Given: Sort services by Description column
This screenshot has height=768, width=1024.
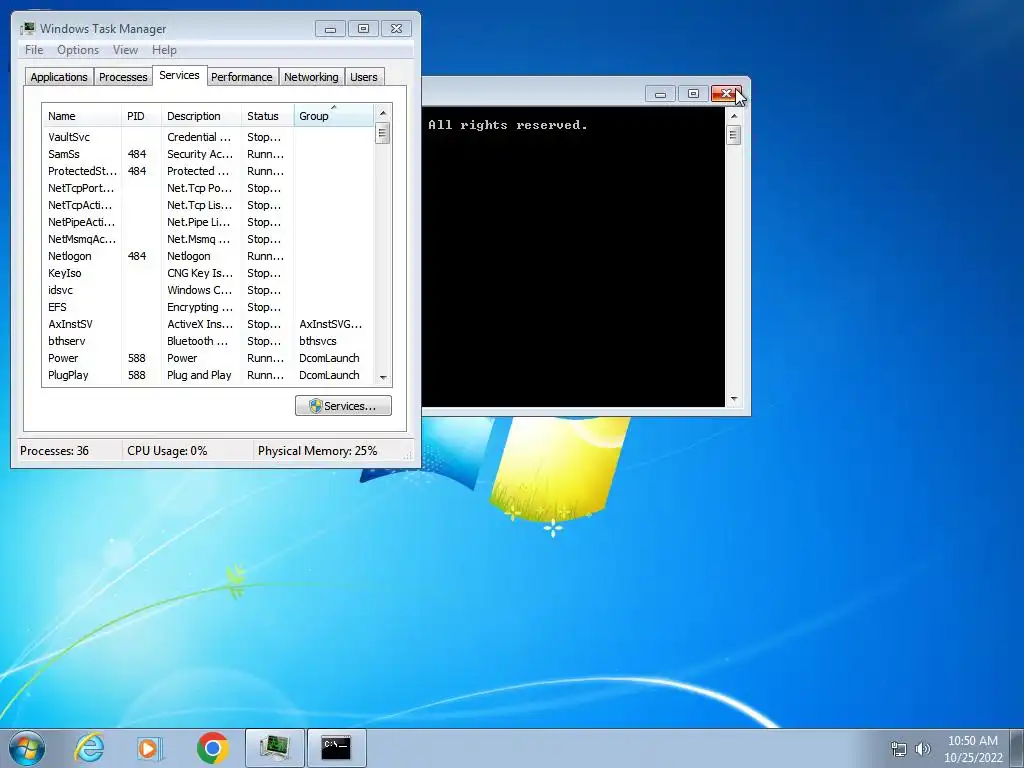Looking at the screenshot, I should point(200,116).
